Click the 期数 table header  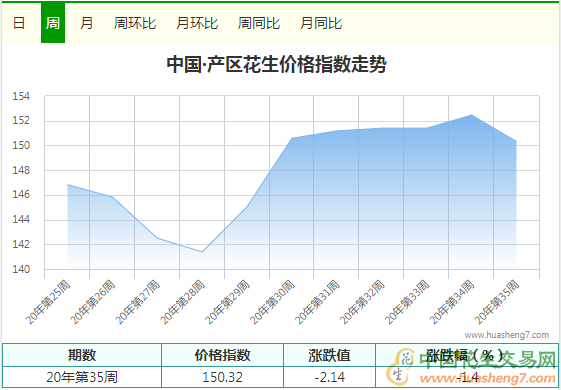coord(82,355)
